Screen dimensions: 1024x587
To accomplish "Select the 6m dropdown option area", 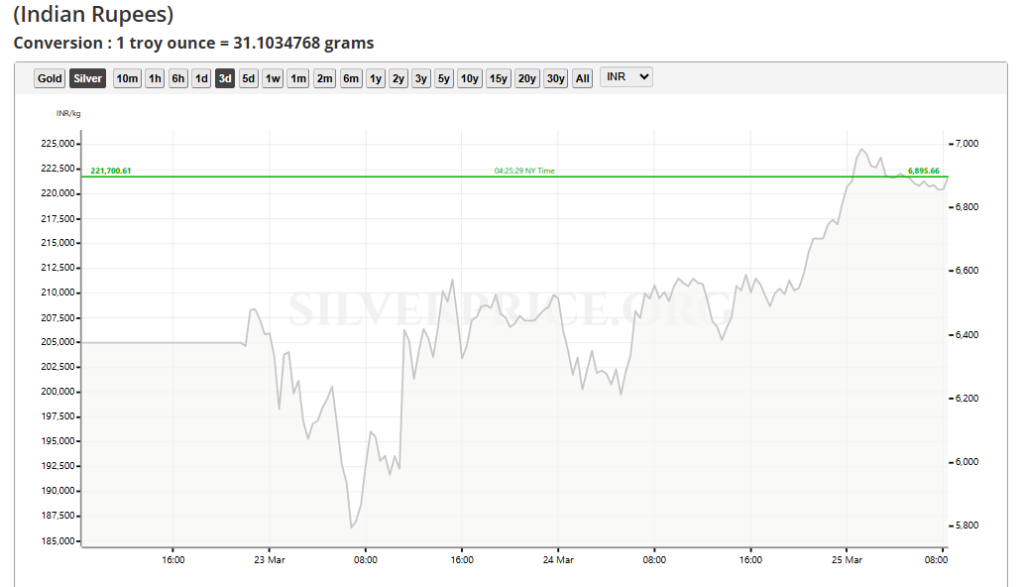I will pyautogui.click(x=350, y=78).
